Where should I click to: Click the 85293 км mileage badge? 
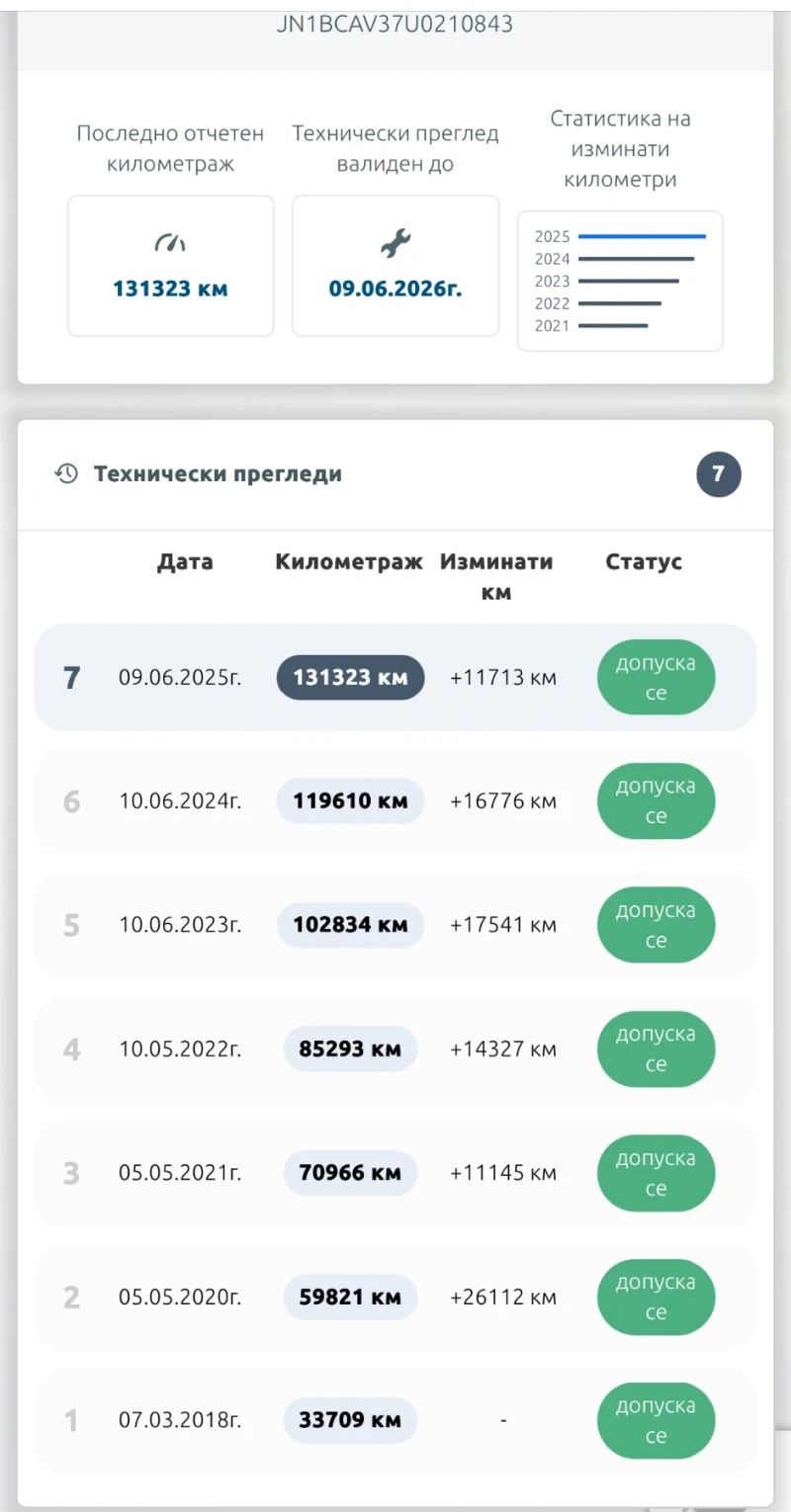(350, 1050)
